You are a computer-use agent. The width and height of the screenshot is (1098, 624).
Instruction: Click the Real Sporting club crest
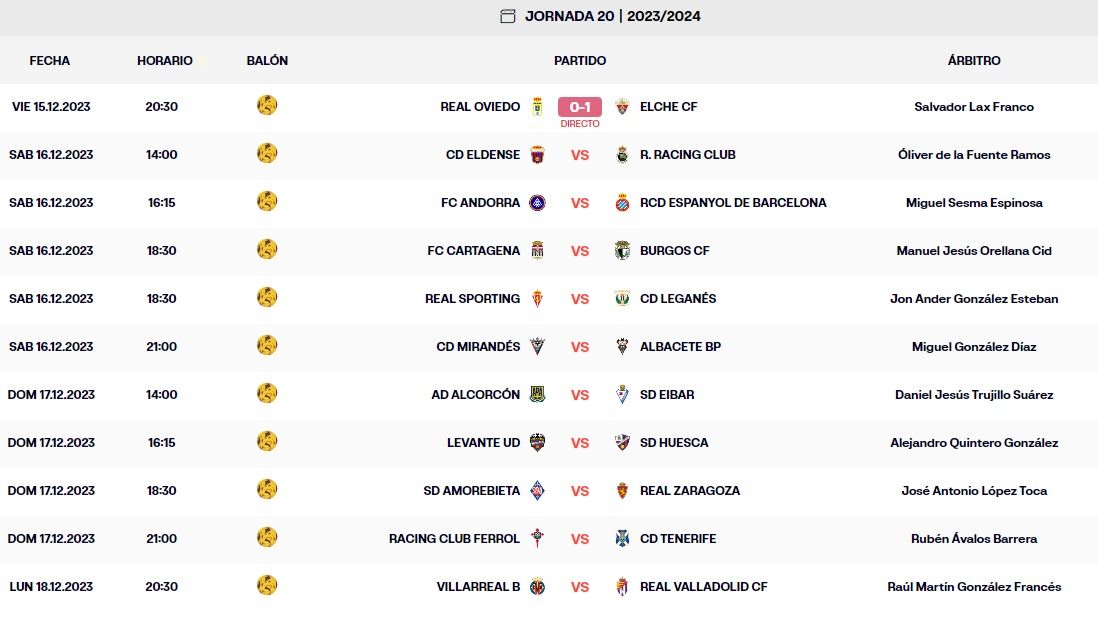[537, 299]
